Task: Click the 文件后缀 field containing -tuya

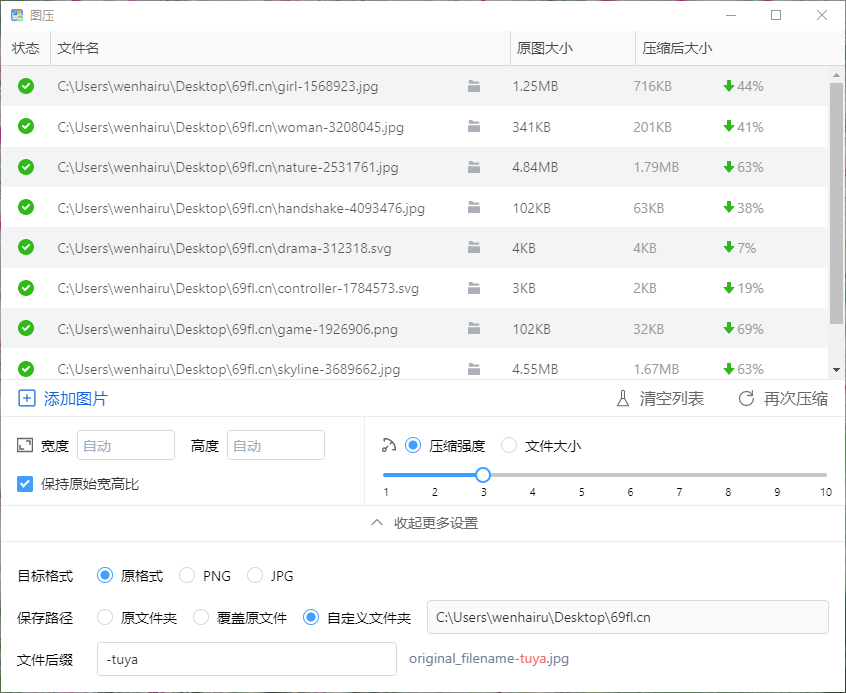Action: (x=247, y=659)
